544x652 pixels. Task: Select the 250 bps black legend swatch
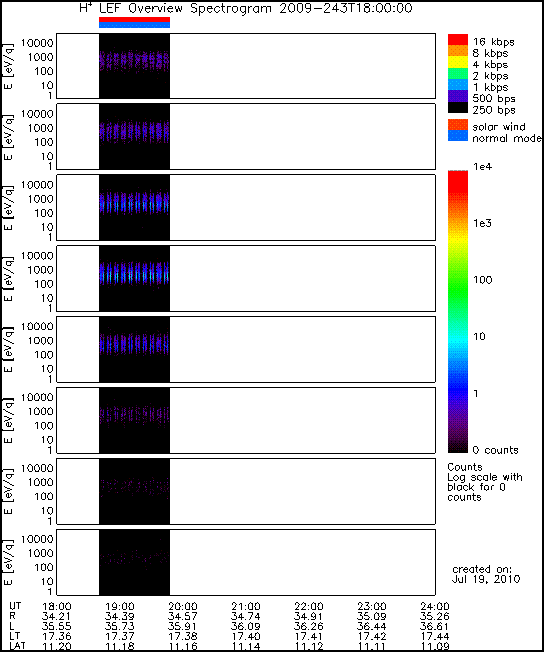click(x=458, y=107)
